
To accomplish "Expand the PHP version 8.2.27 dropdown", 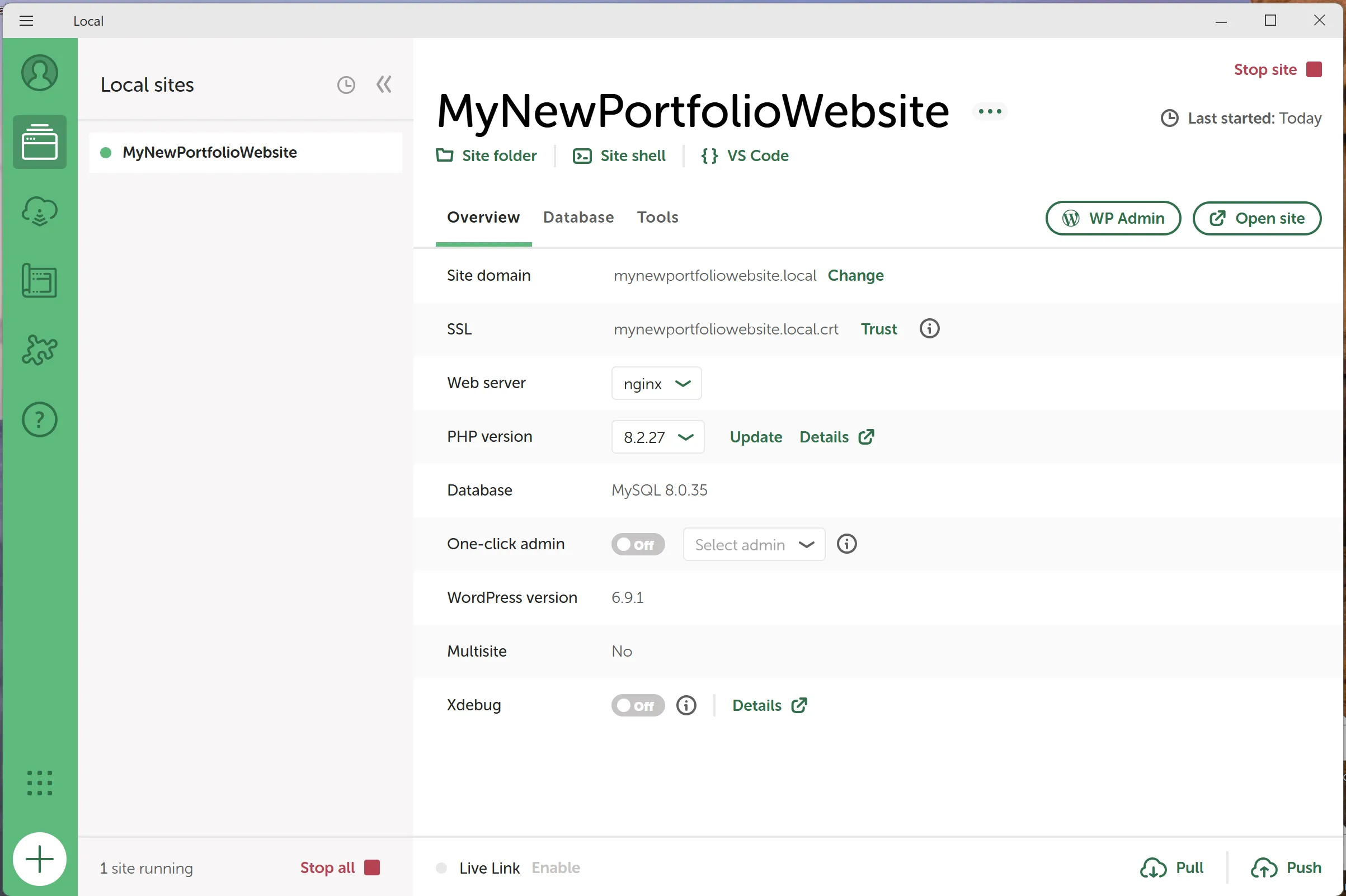I will tap(657, 437).
